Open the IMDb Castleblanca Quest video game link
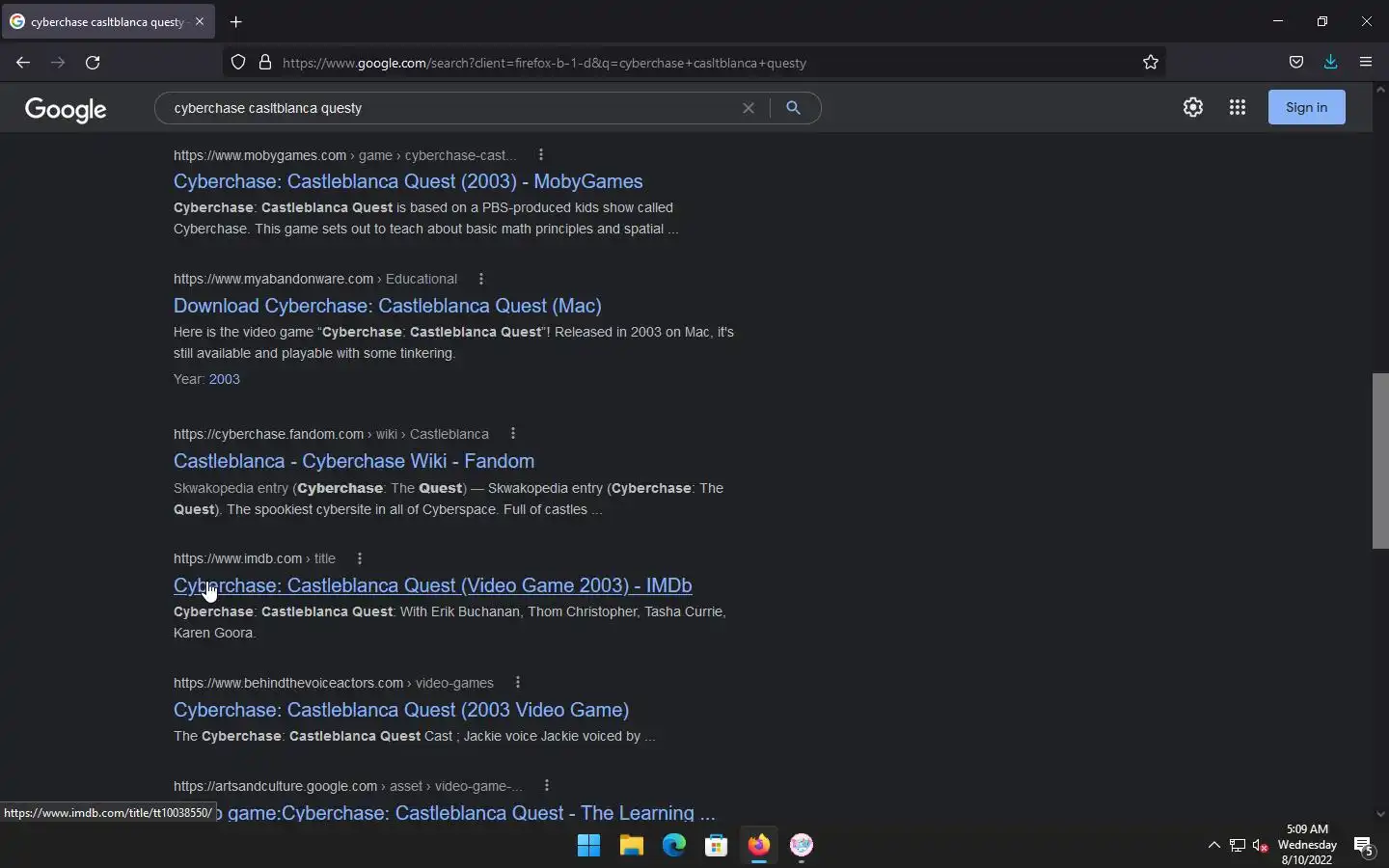 [433, 585]
